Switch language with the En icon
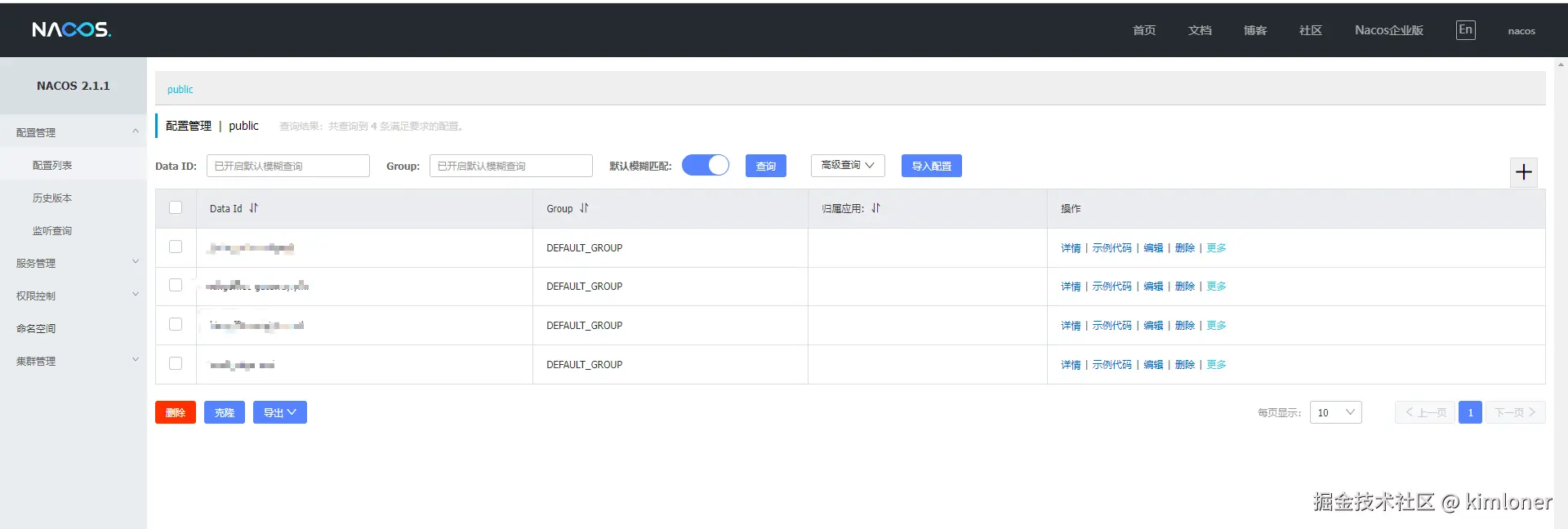This screenshot has width=1568, height=529. pyautogui.click(x=1466, y=30)
